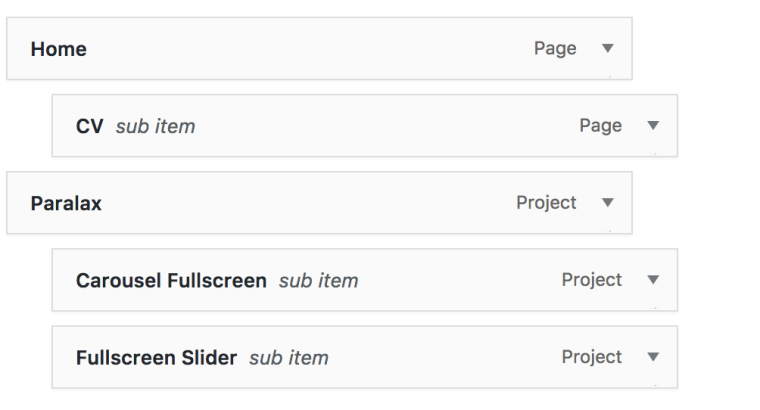The height and width of the screenshot is (410, 760).
Task: Toggle Fullscreen Slider item arrow
Action: (x=653, y=357)
